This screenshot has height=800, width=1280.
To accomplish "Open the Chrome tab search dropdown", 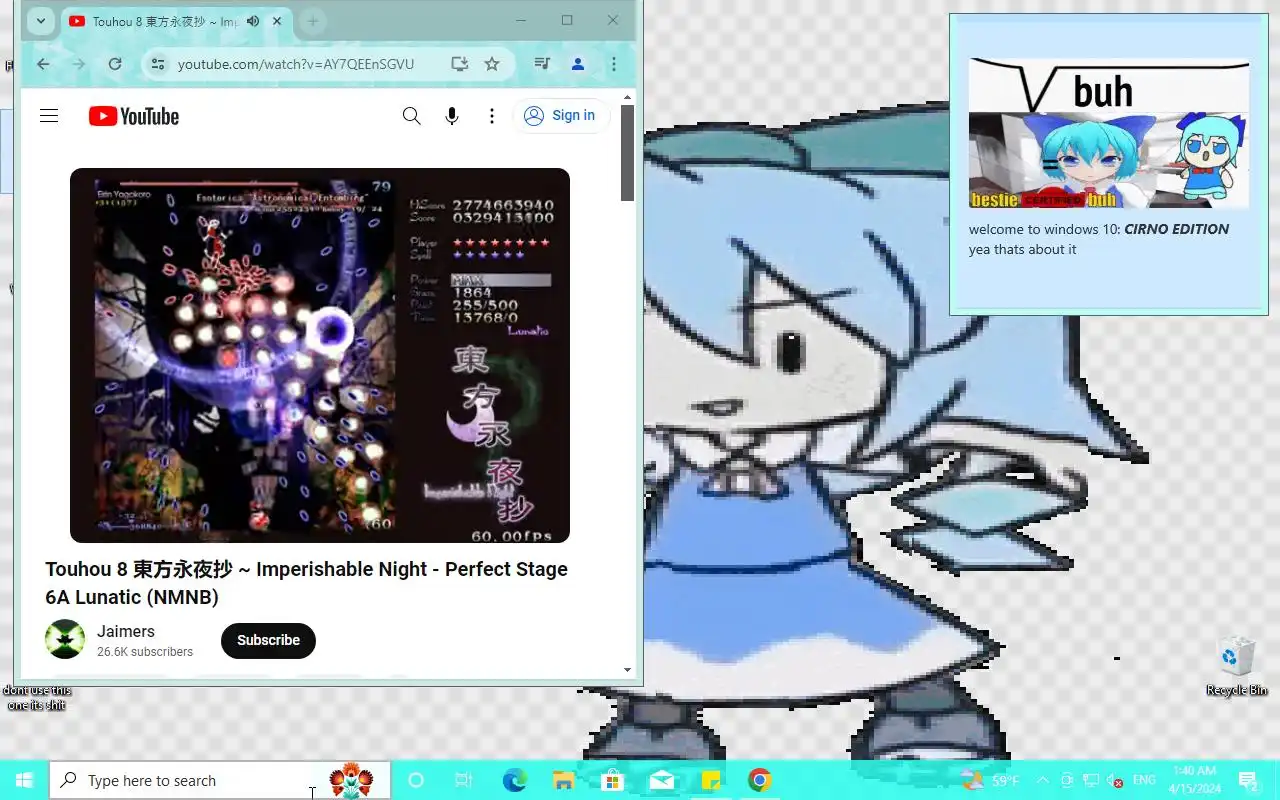I will coord(40,21).
